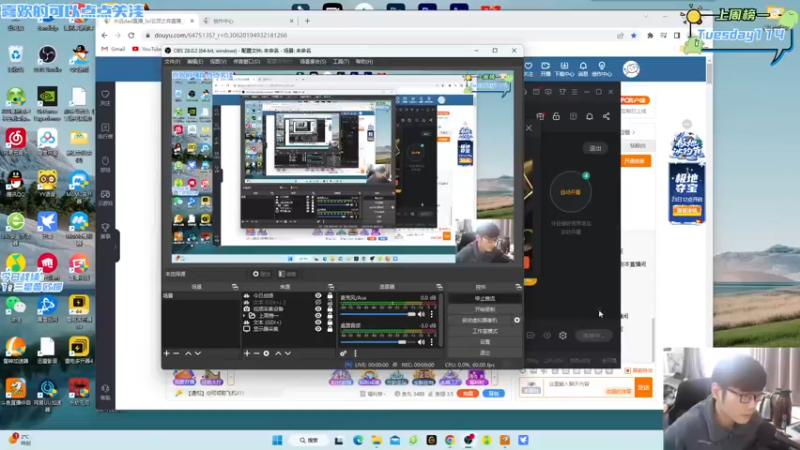
Task: Pop out the Controls dock using its header icon
Action: [x=518, y=287]
